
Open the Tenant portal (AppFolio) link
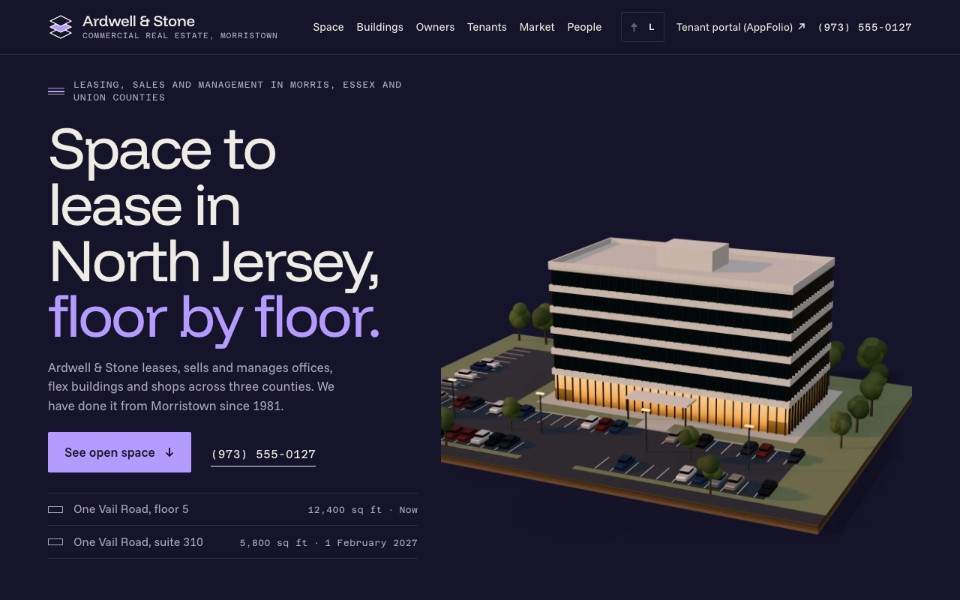point(741,27)
